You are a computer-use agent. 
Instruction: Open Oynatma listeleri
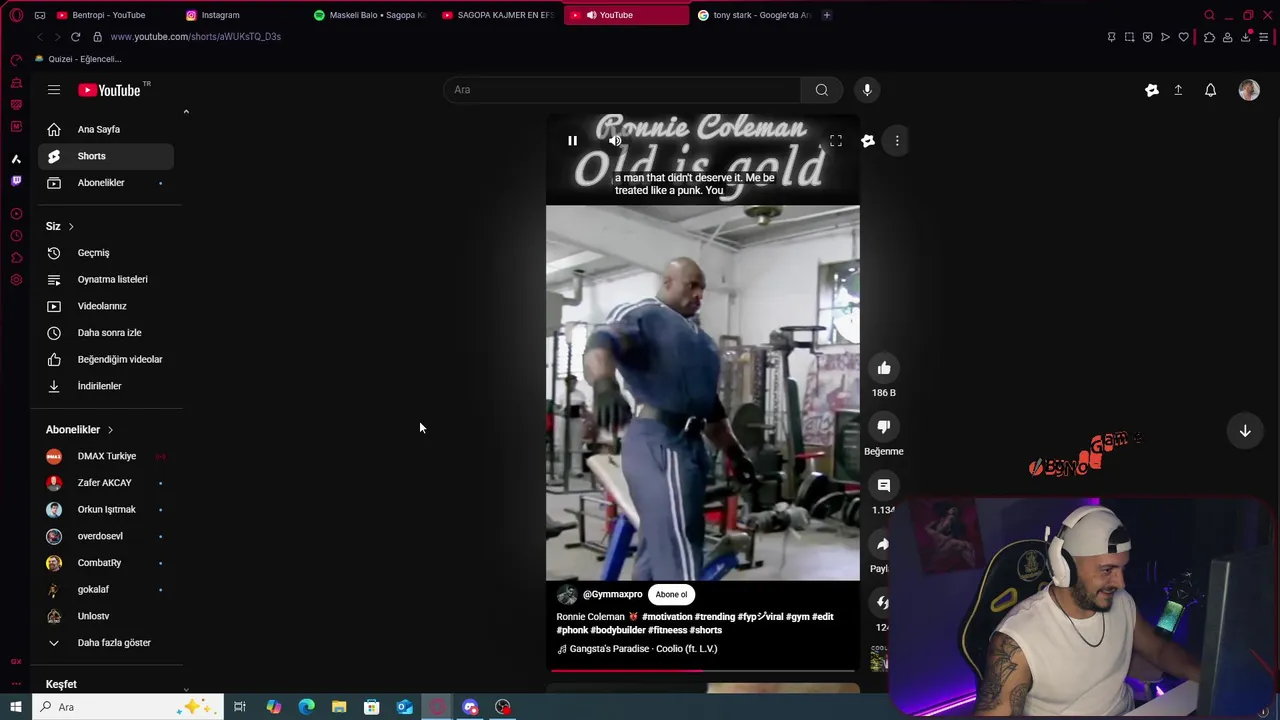pos(106,279)
